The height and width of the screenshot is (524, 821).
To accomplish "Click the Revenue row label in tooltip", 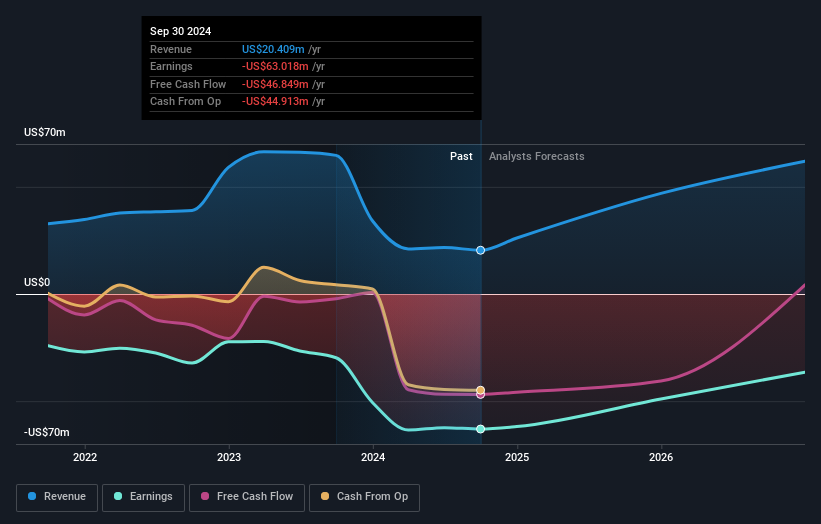I will click(171, 49).
